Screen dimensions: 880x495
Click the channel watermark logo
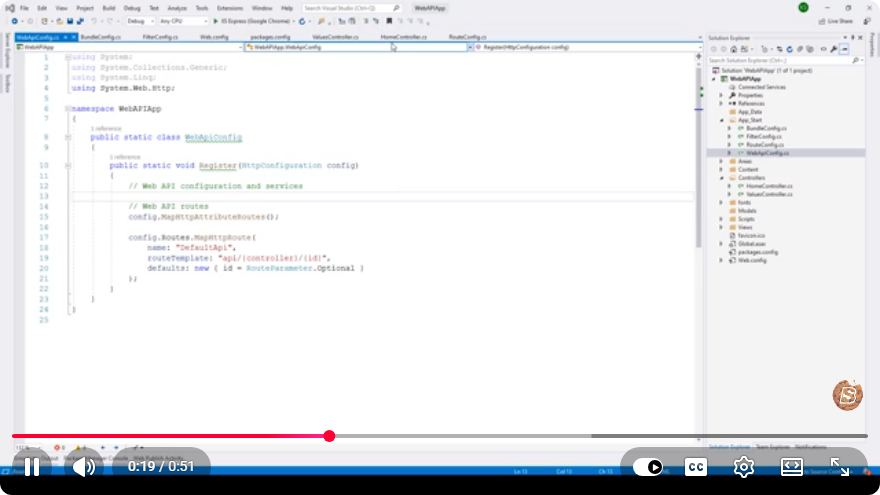[847, 395]
